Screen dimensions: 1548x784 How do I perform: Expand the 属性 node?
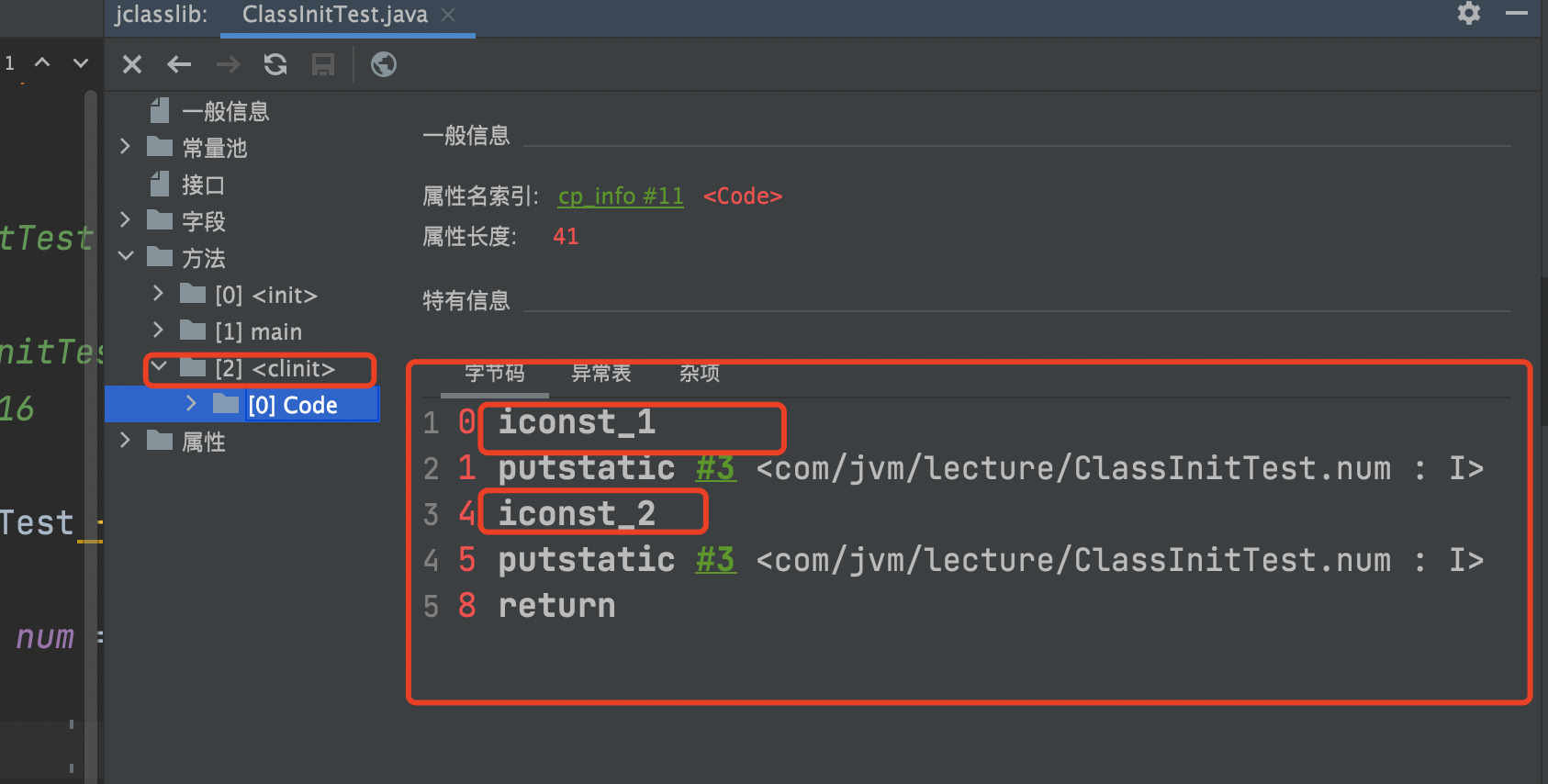(126, 441)
